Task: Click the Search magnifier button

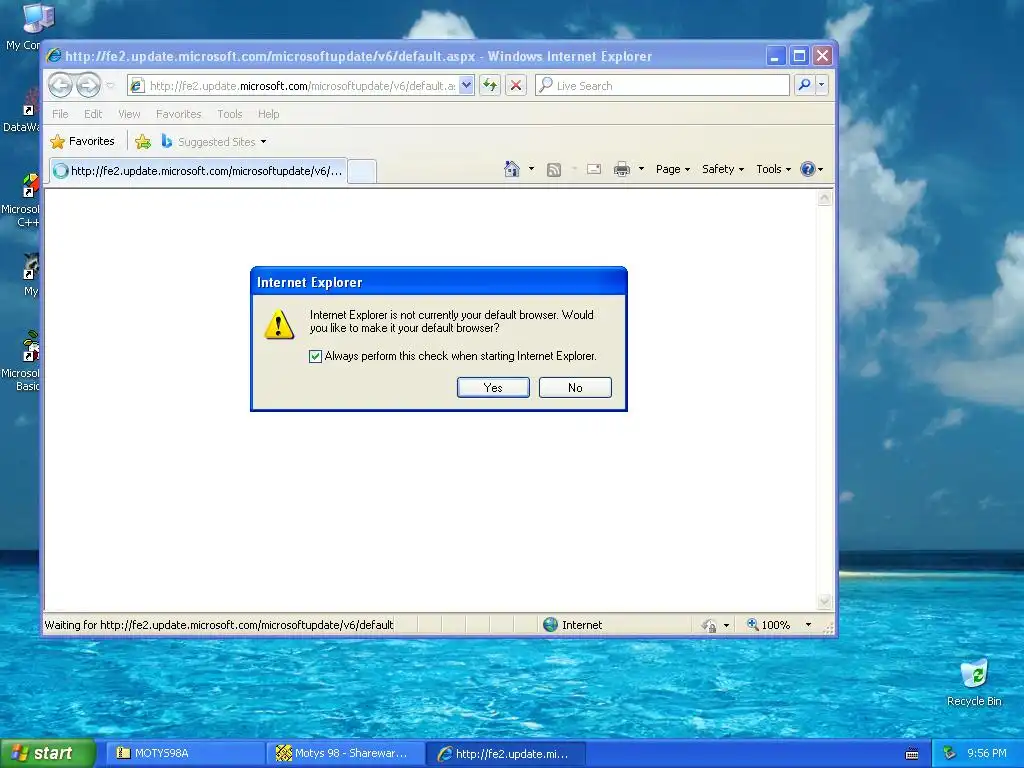Action: [805, 85]
